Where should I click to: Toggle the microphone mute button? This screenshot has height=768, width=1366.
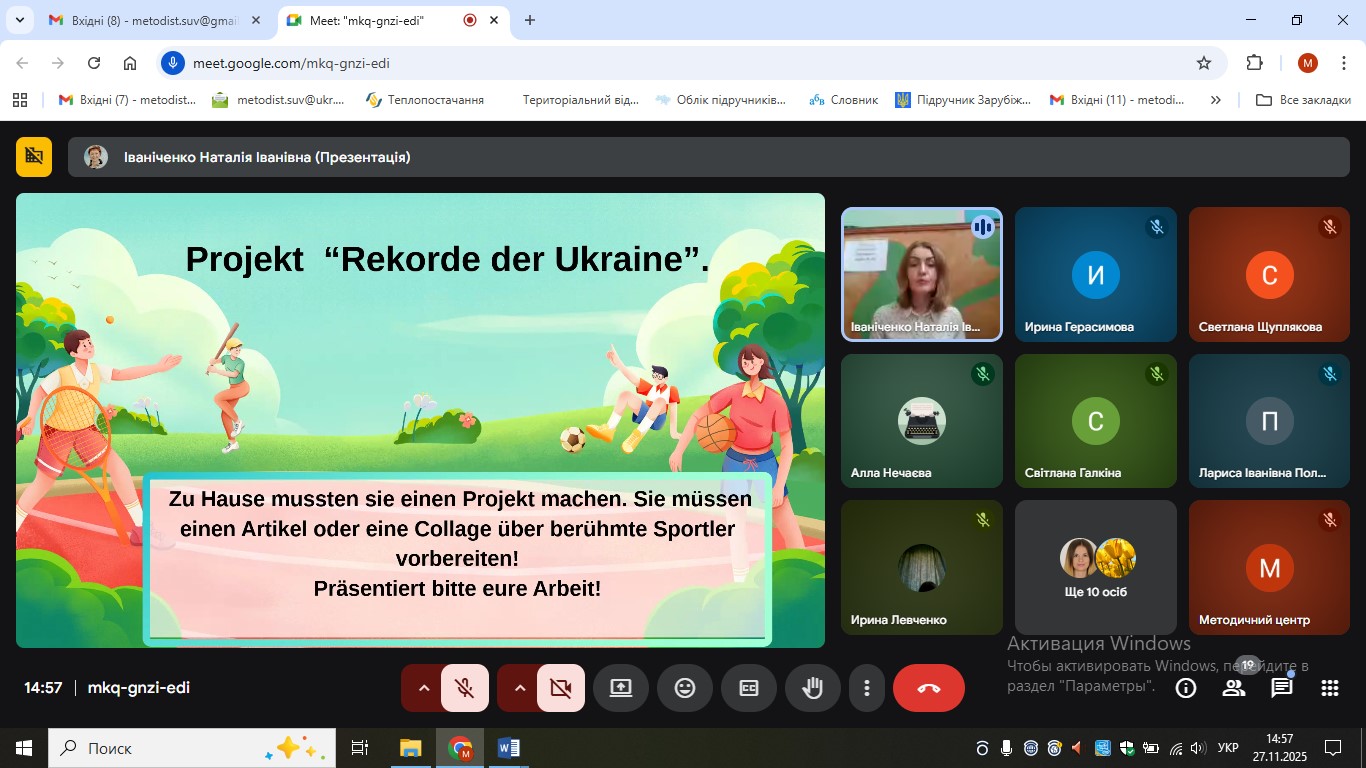pos(464,688)
